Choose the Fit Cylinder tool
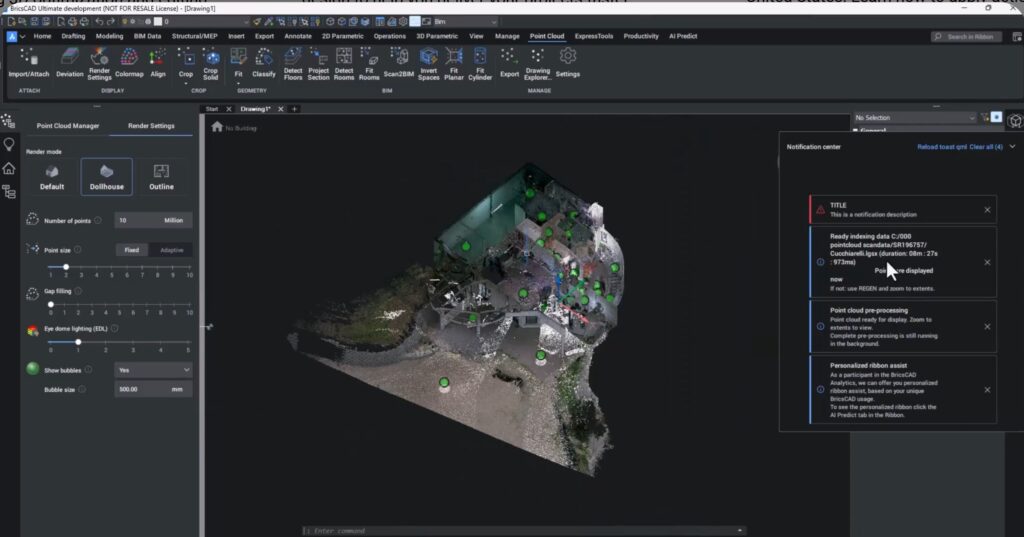The height and width of the screenshot is (537, 1024). point(480,63)
